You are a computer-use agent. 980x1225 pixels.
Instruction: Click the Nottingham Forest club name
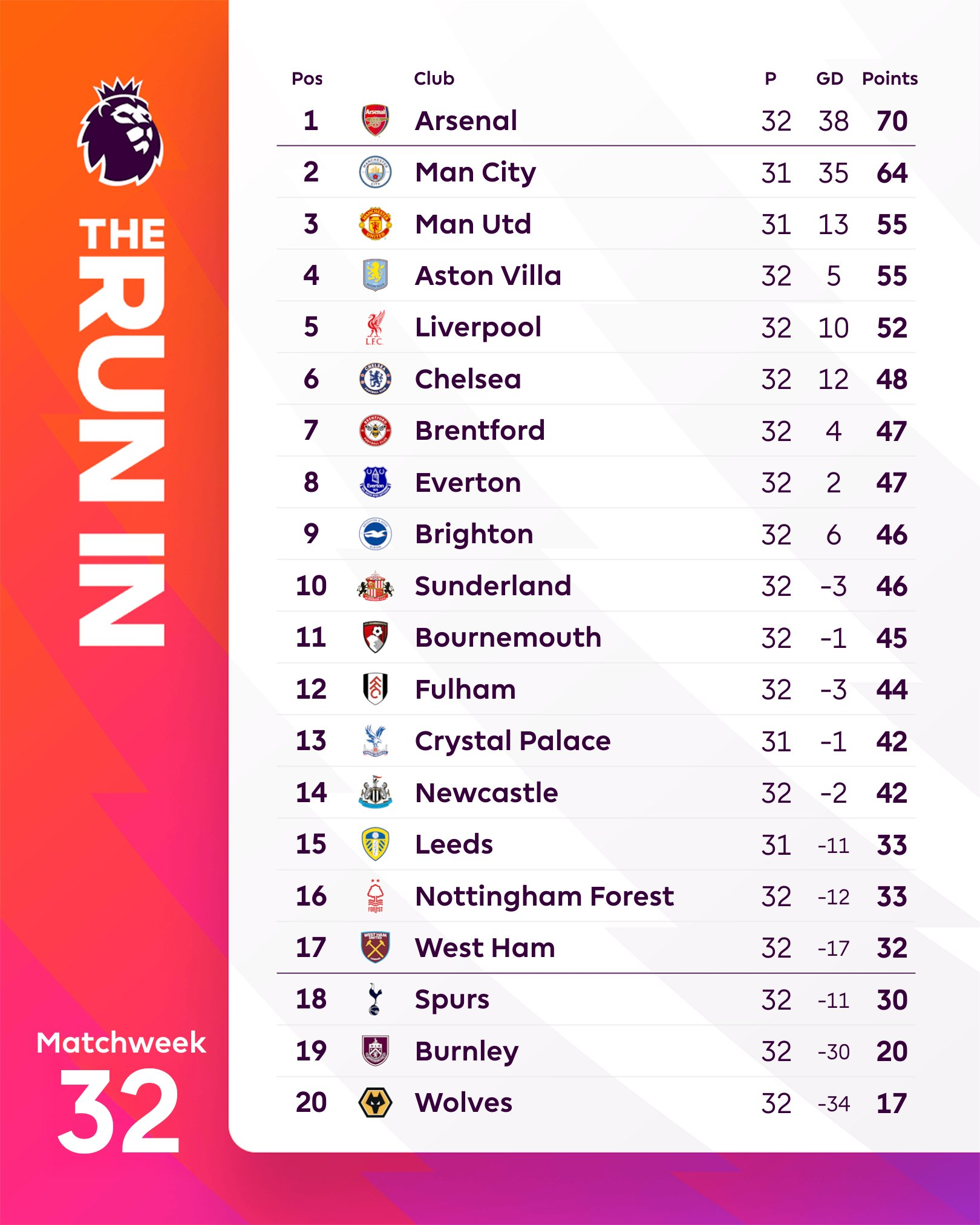pyautogui.click(x=544, y=896)
